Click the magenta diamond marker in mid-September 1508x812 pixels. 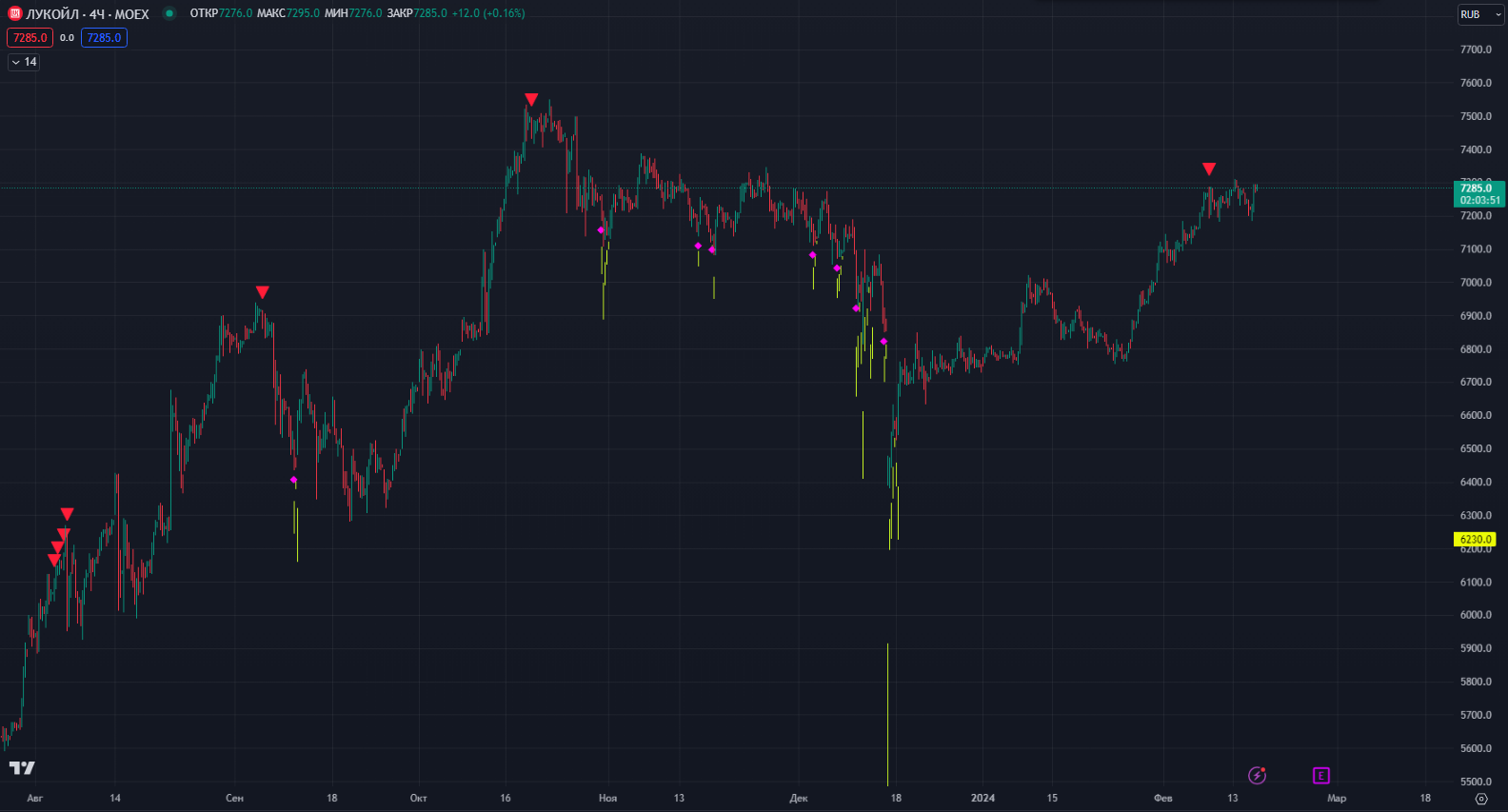coord(293,480)
